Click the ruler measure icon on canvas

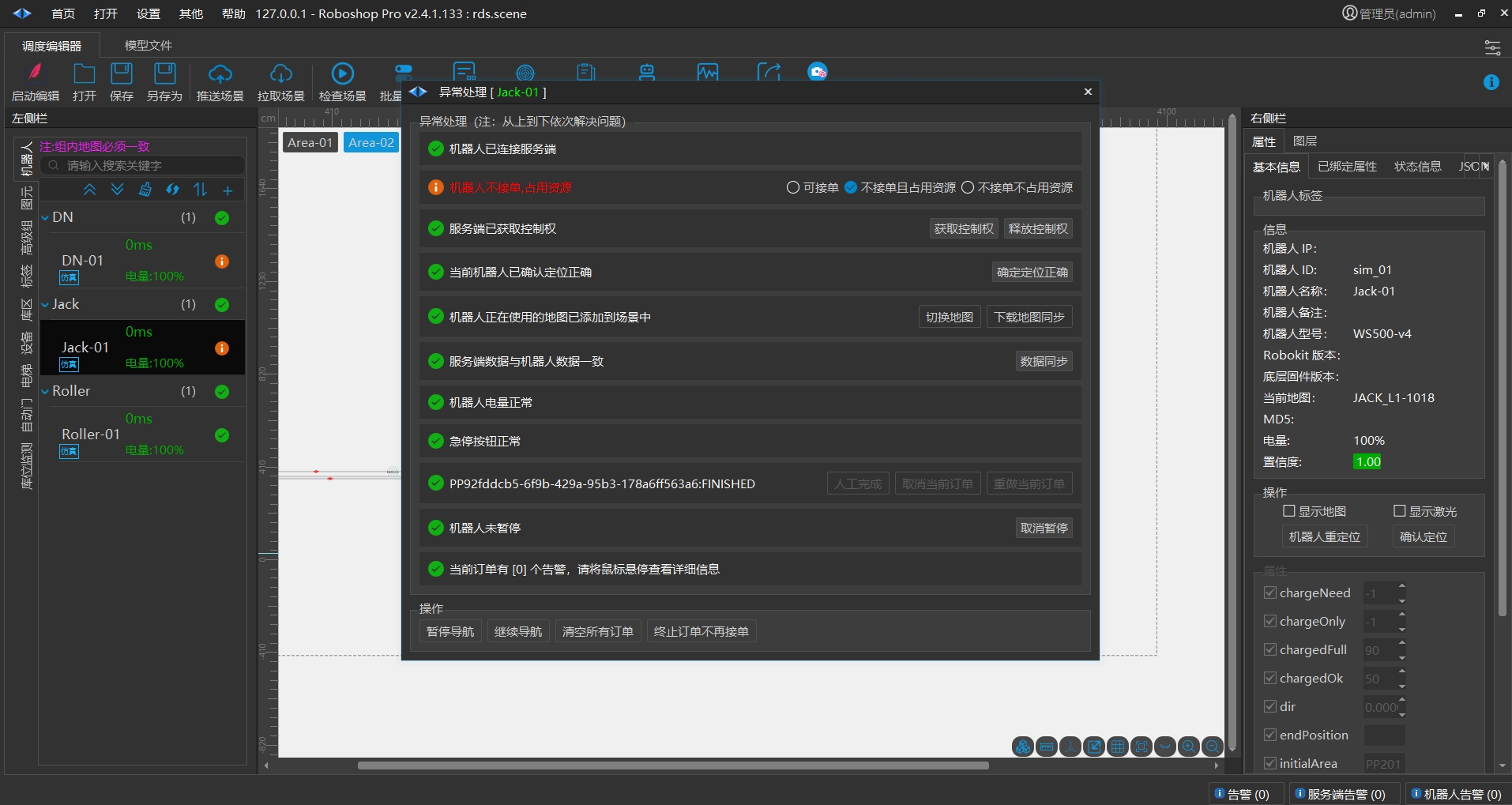1046,746
